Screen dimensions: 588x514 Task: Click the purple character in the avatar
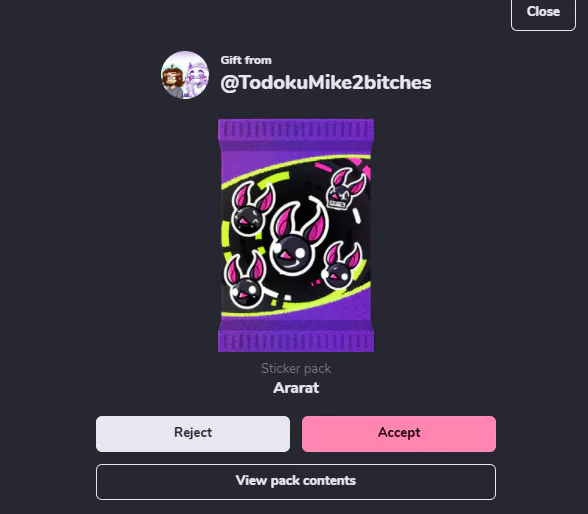tap(196, 79)
